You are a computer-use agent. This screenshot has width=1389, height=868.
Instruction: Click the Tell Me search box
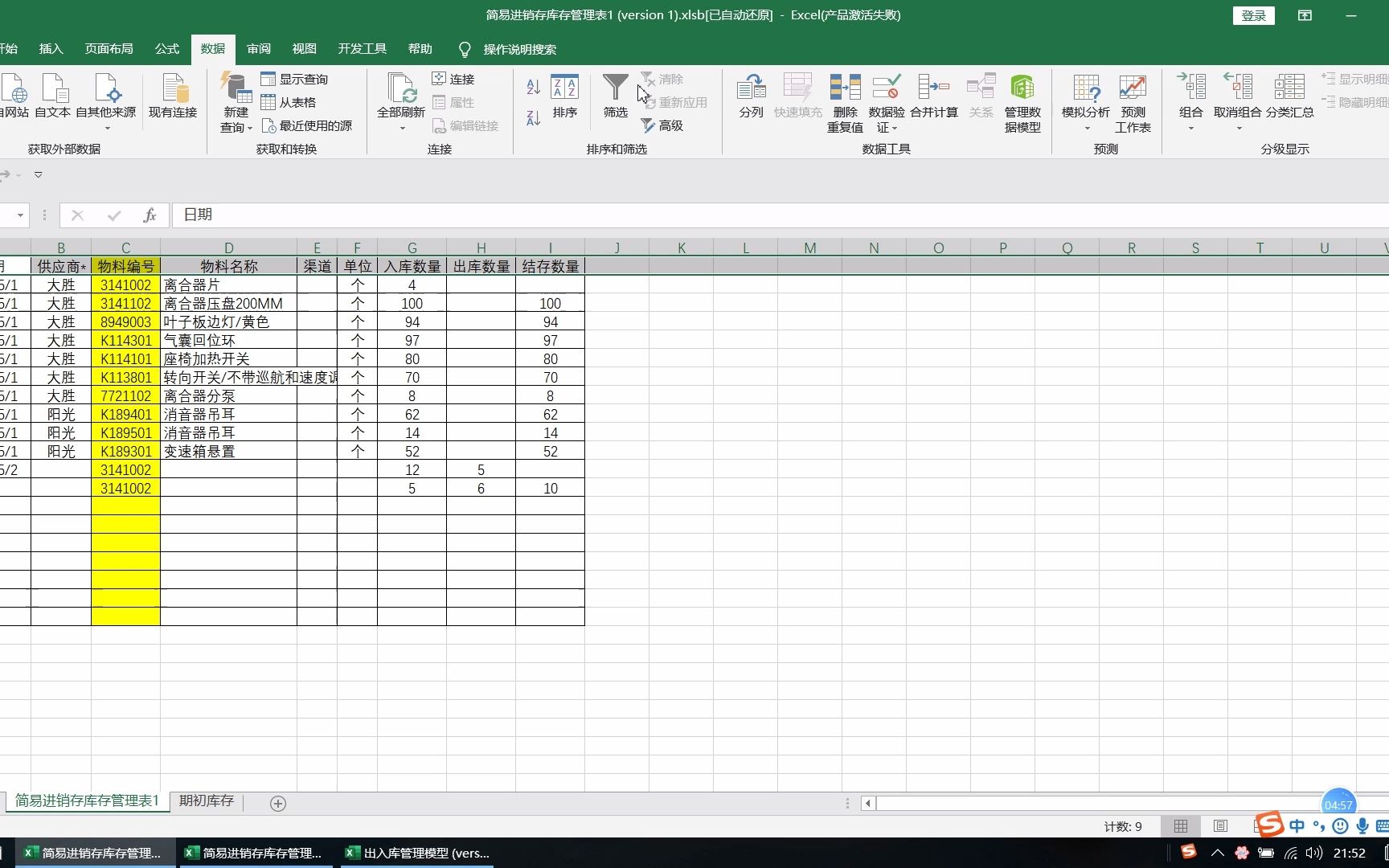point(519,49)
